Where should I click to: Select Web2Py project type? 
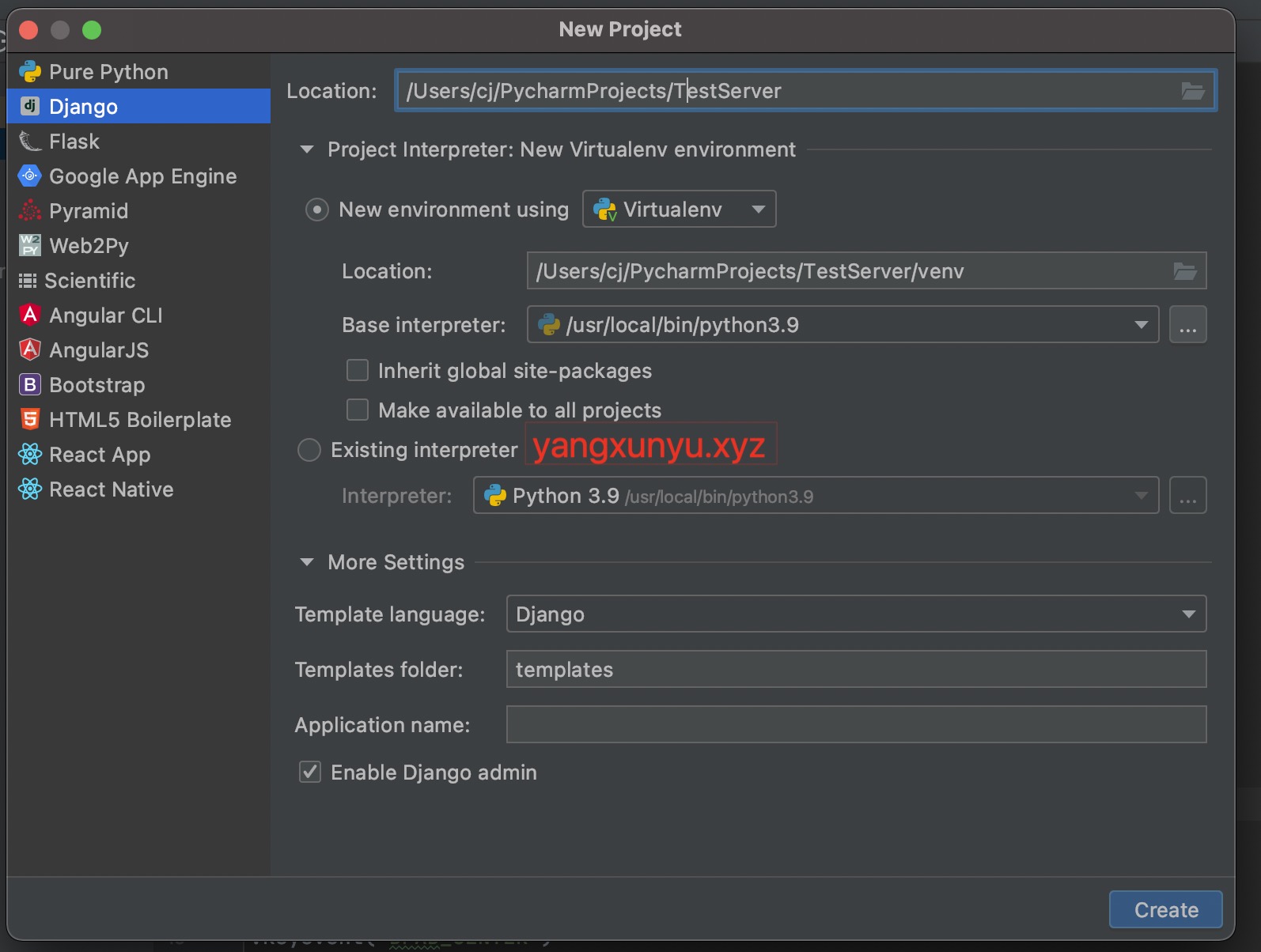coord(139,245)
